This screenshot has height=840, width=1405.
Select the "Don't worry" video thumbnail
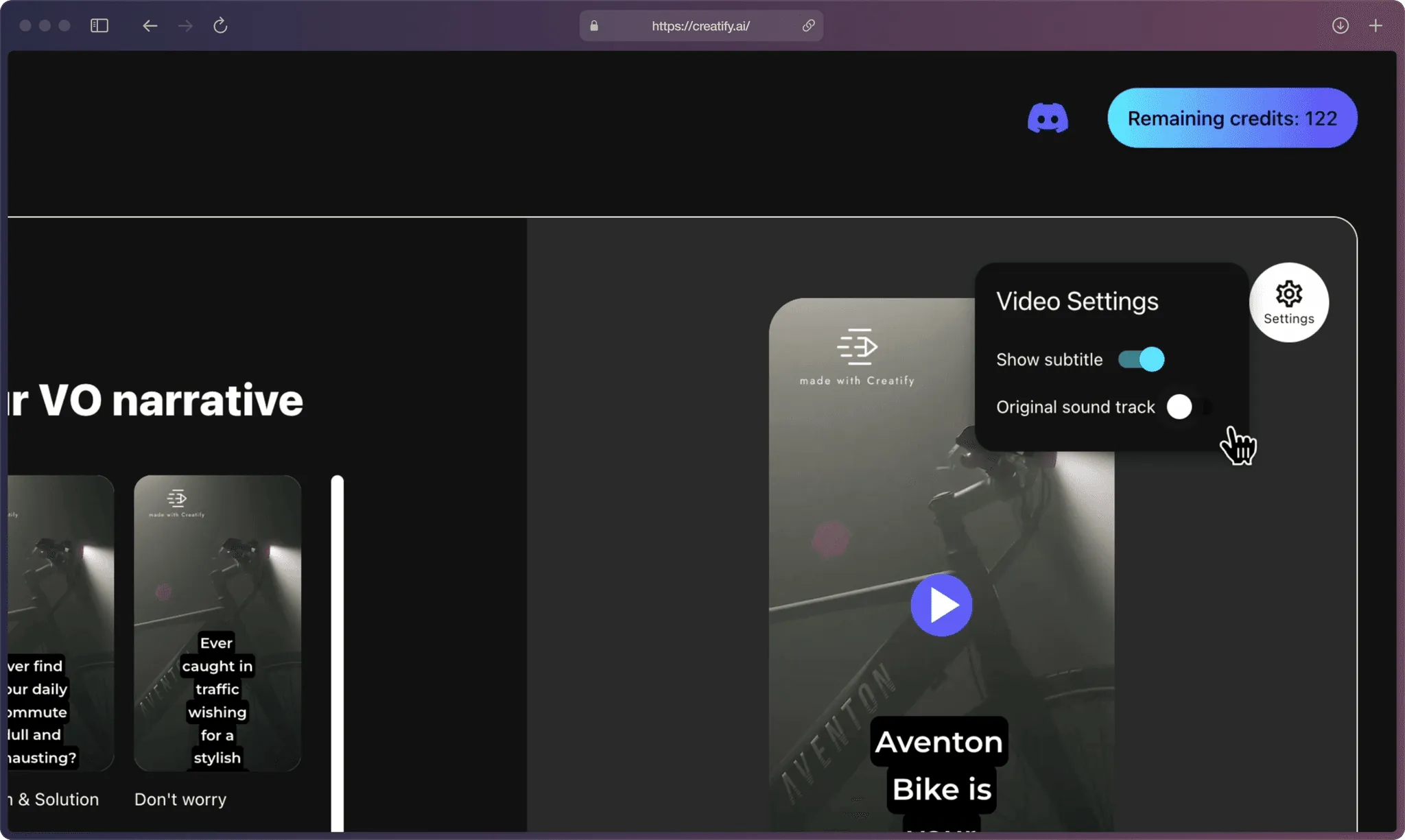[x=217, y=623]
